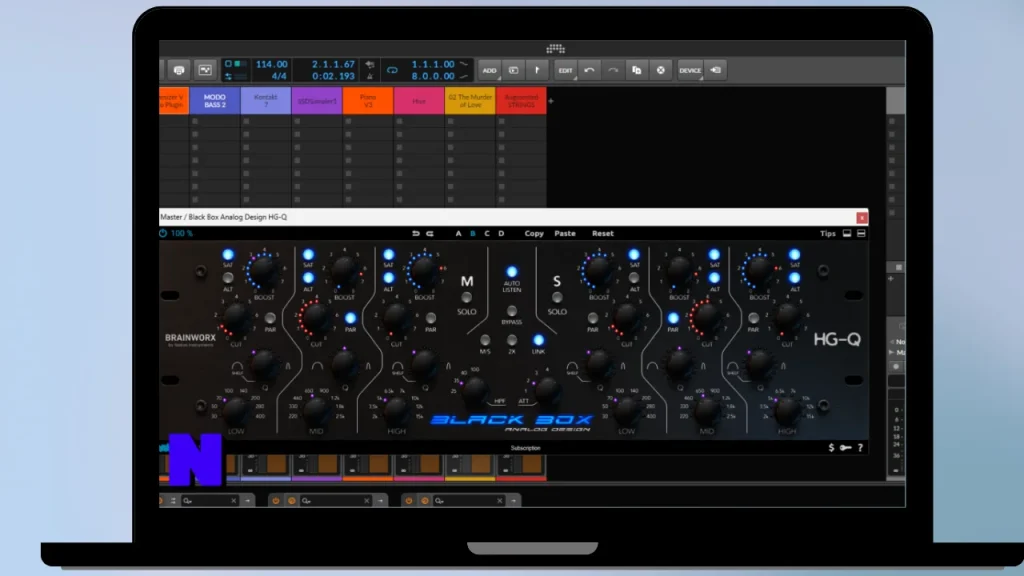This screenshot has width=1024, height=576.
Task: Click the plugin redo arrow icon
Action: point(430,233)
